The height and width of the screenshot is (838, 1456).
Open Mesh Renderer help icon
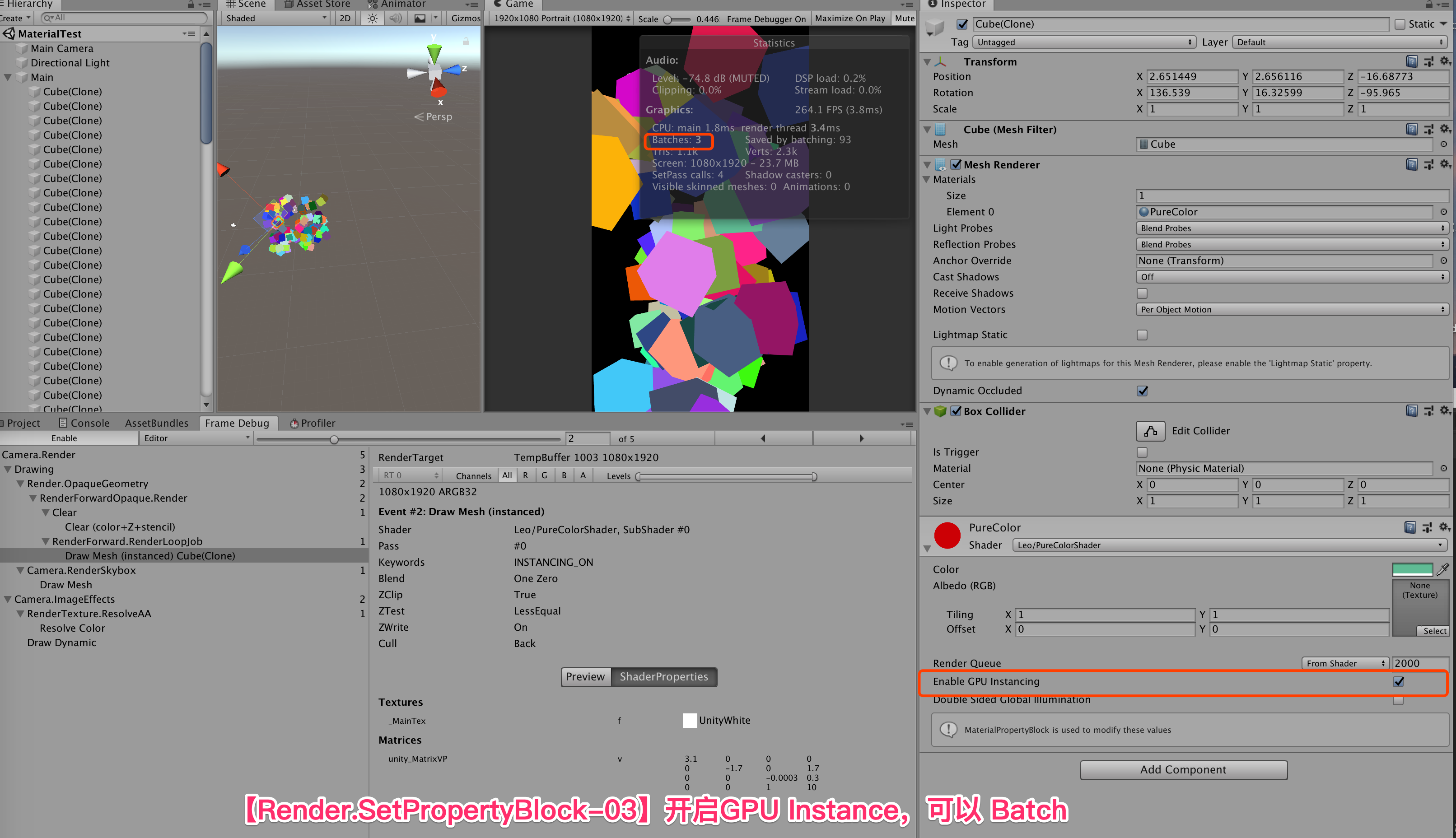click(x=1411, y=165)
